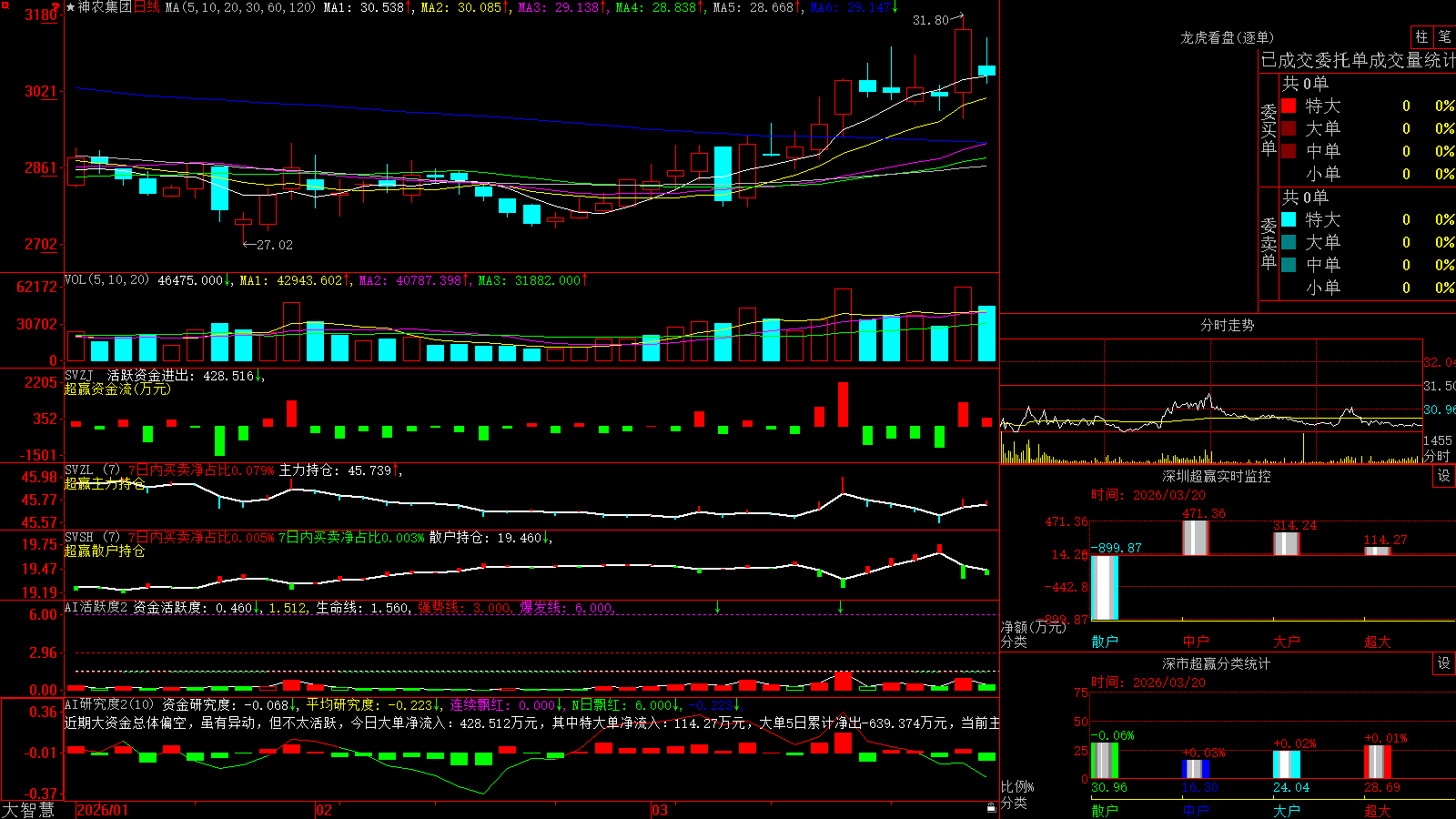1456x819 pixels.
Task: Click the 深市超赢分类统计 panel title
Action: click(1216, 663)
